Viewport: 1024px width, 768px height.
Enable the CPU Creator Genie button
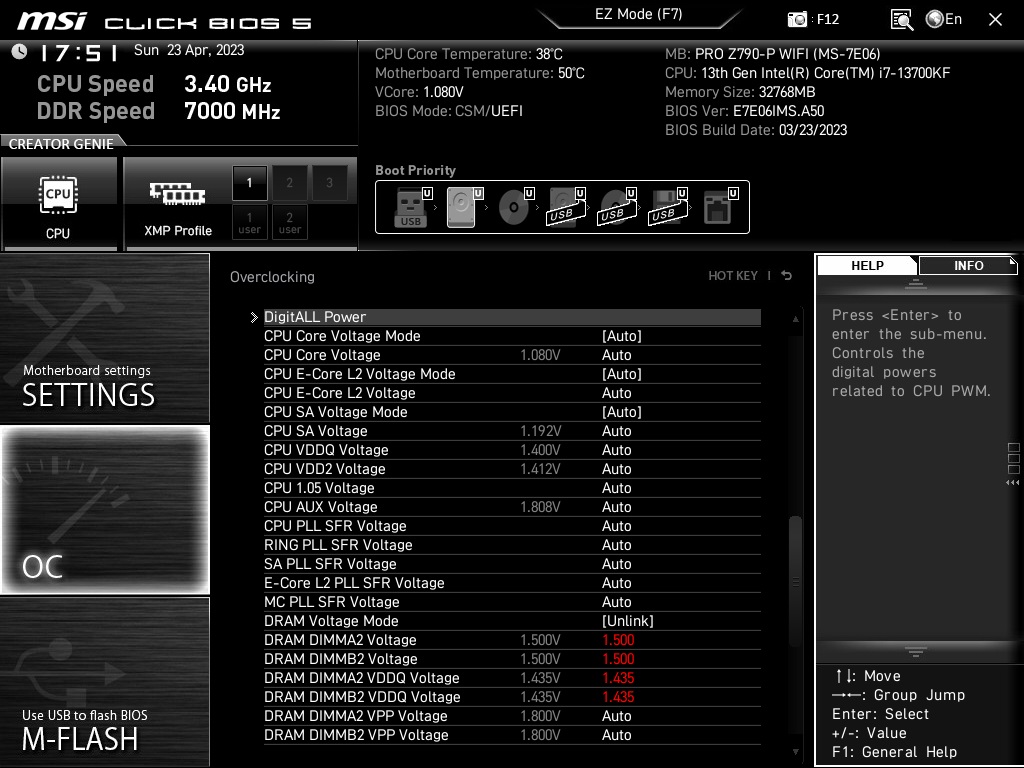point(59,204)
